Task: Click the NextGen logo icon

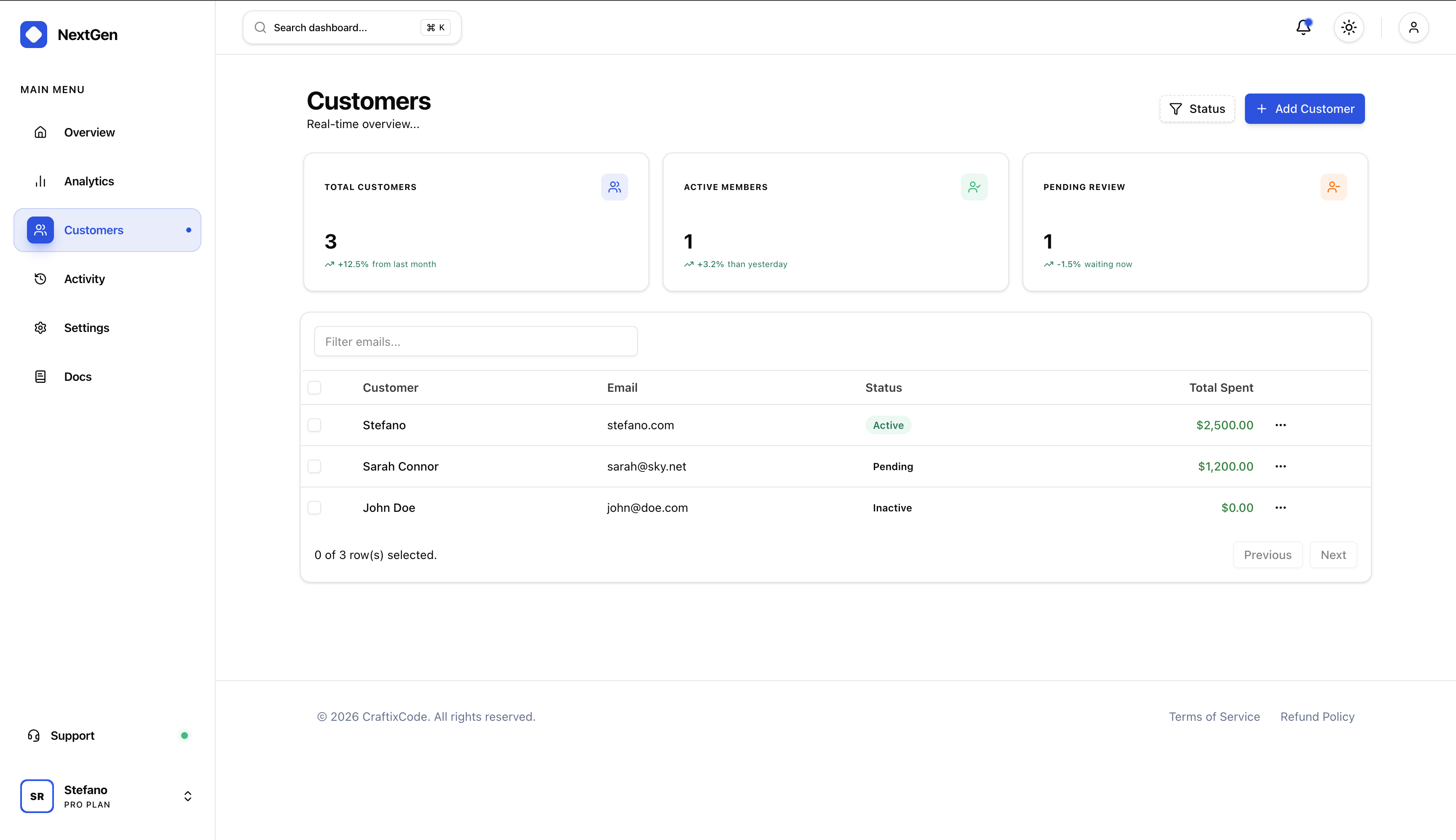Action: tap(33, 34)
